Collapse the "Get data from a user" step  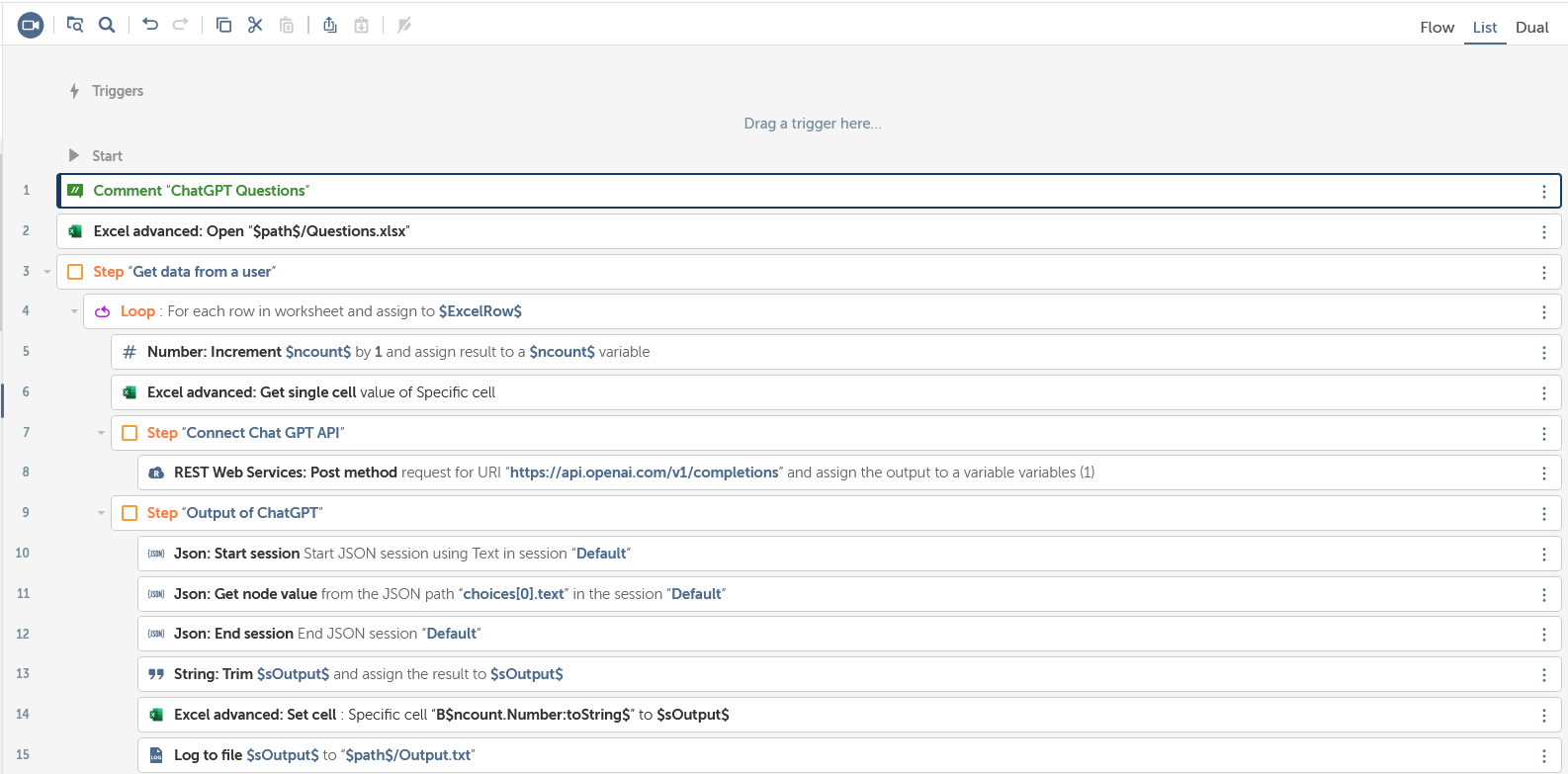47,272
